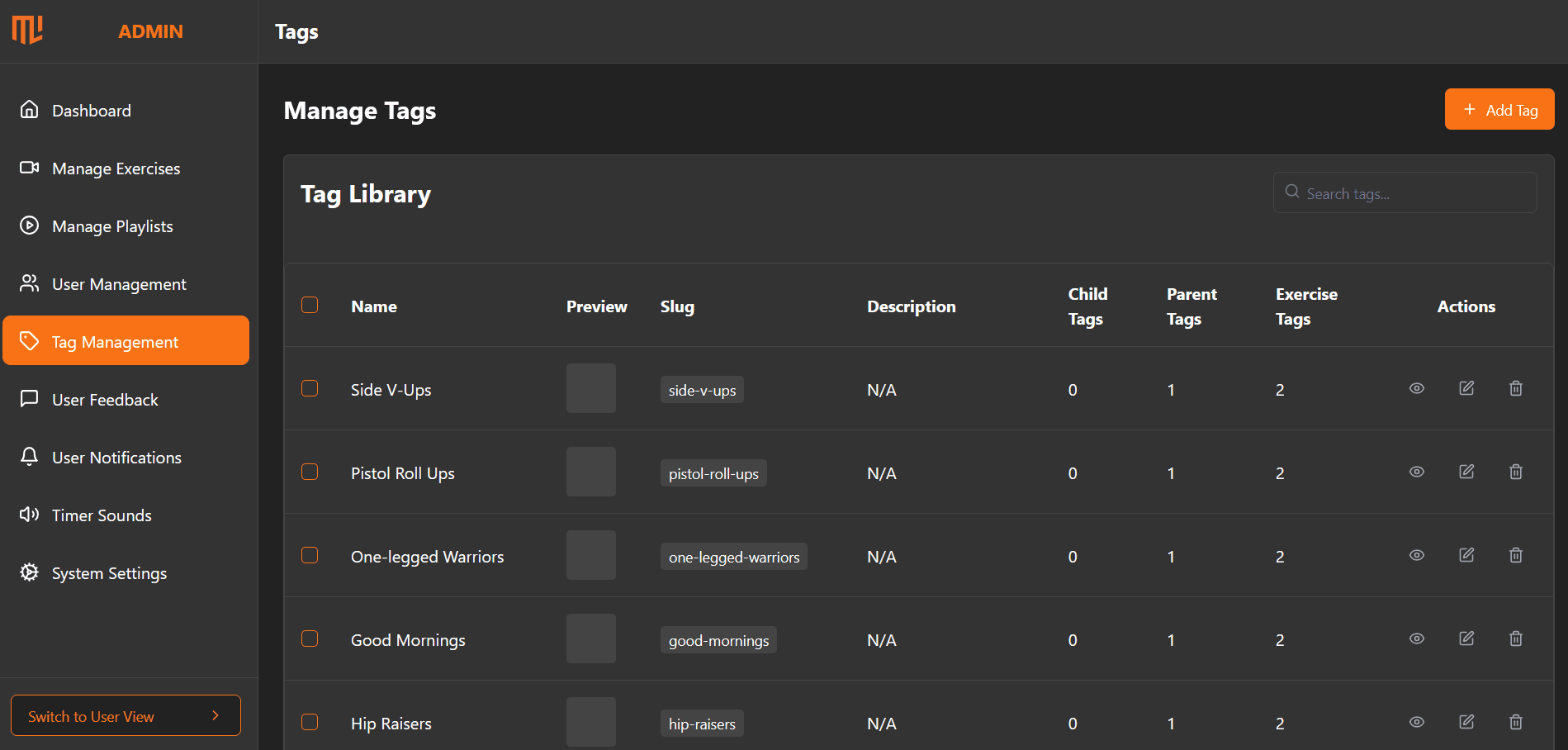1568x750 pixels.
Task: View the Side V-Ups tag details
Action: (1417, 388)
